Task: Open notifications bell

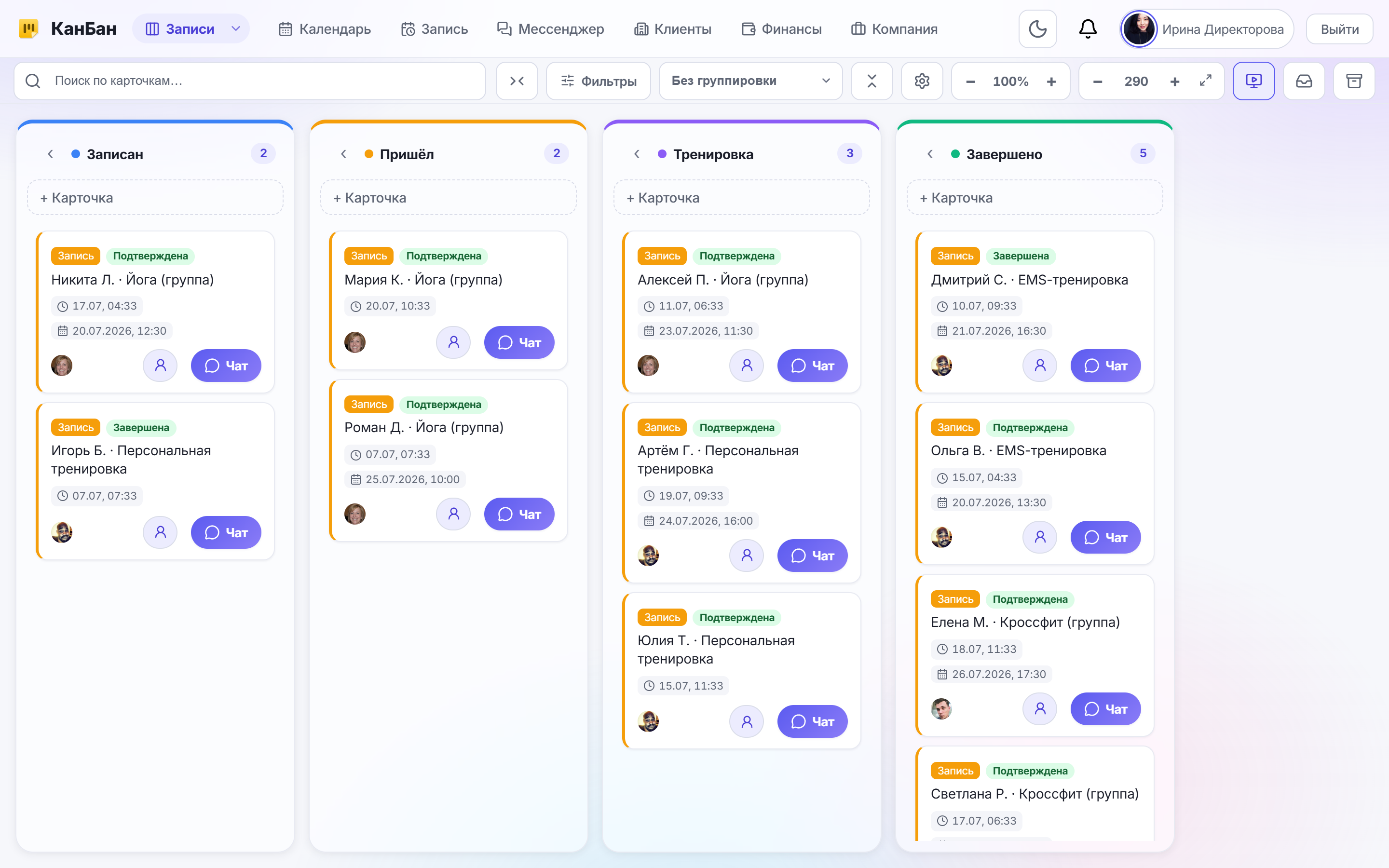Action: [1088, 29]
